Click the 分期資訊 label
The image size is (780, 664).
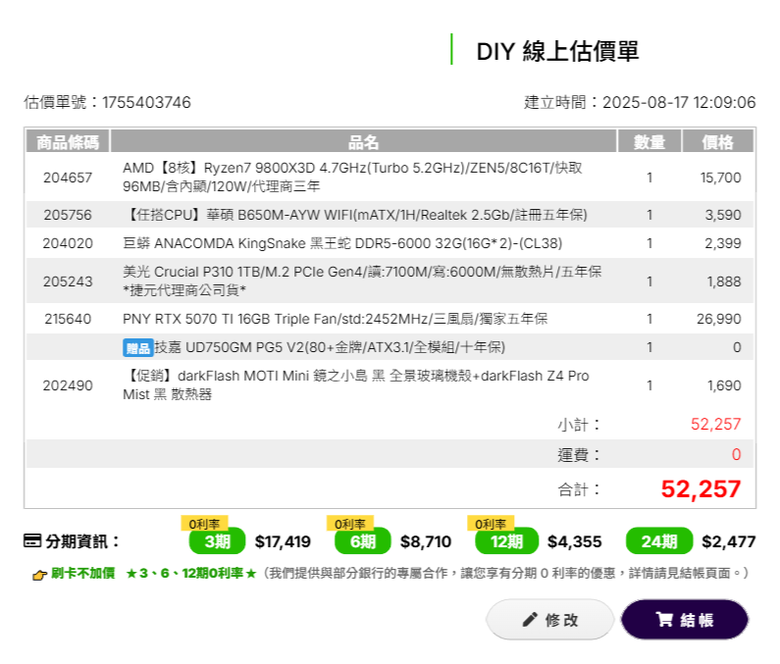tap(83, 541)
